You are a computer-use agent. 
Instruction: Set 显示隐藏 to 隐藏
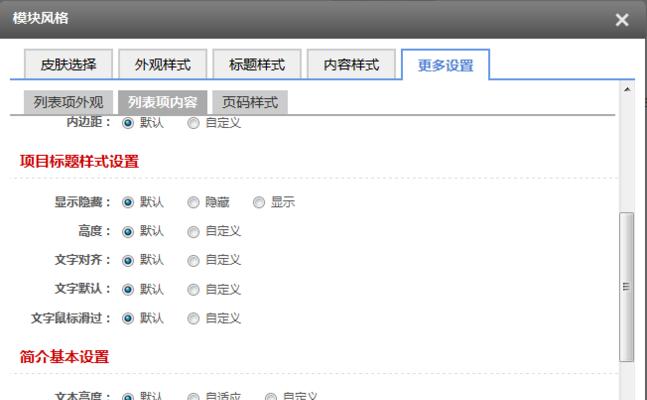tap(193, 202)
